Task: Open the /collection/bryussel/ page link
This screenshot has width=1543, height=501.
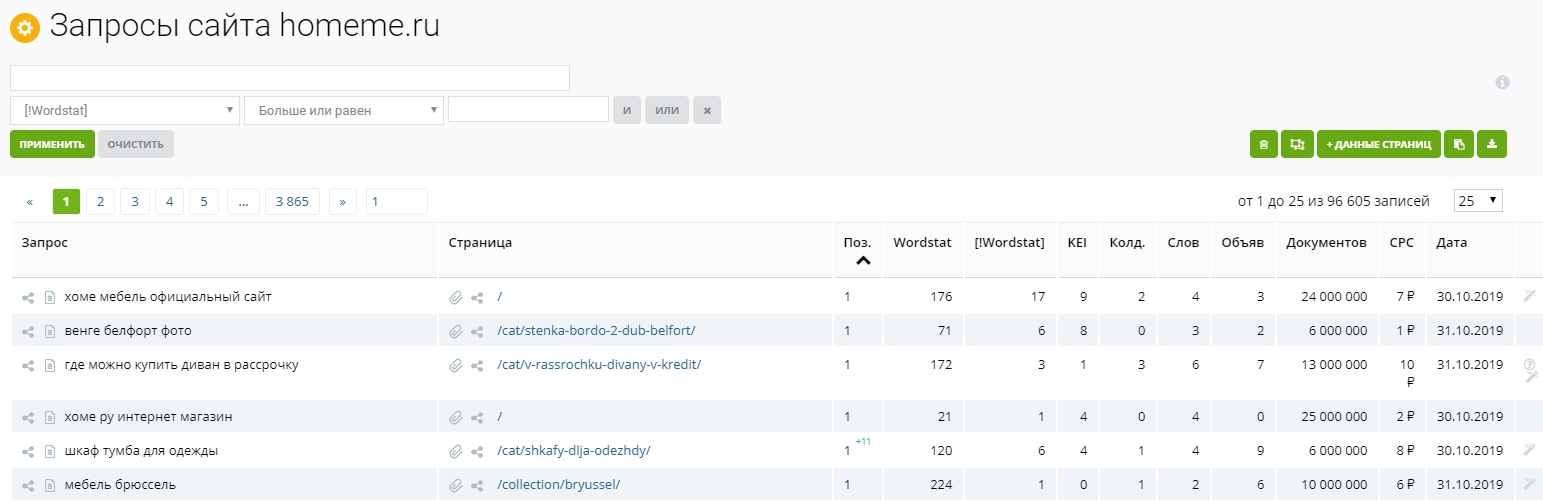Action: (559, 485)
